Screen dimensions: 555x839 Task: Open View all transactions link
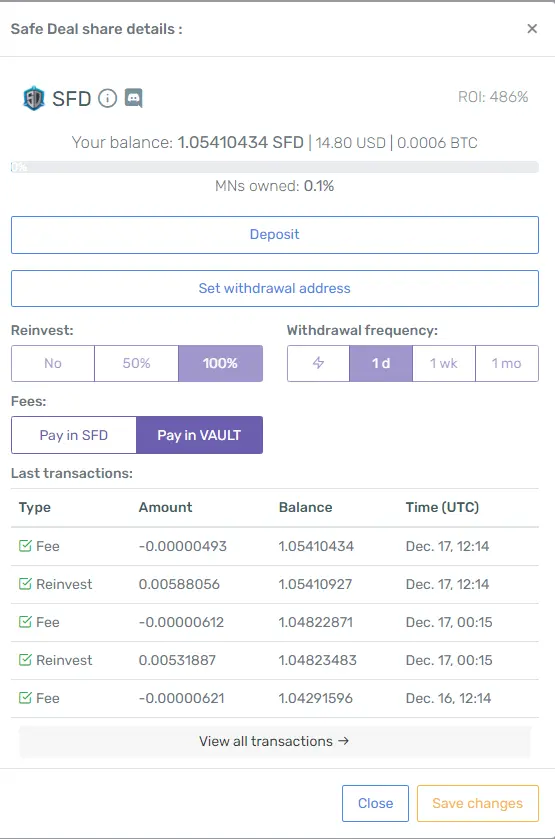(275, 741)
